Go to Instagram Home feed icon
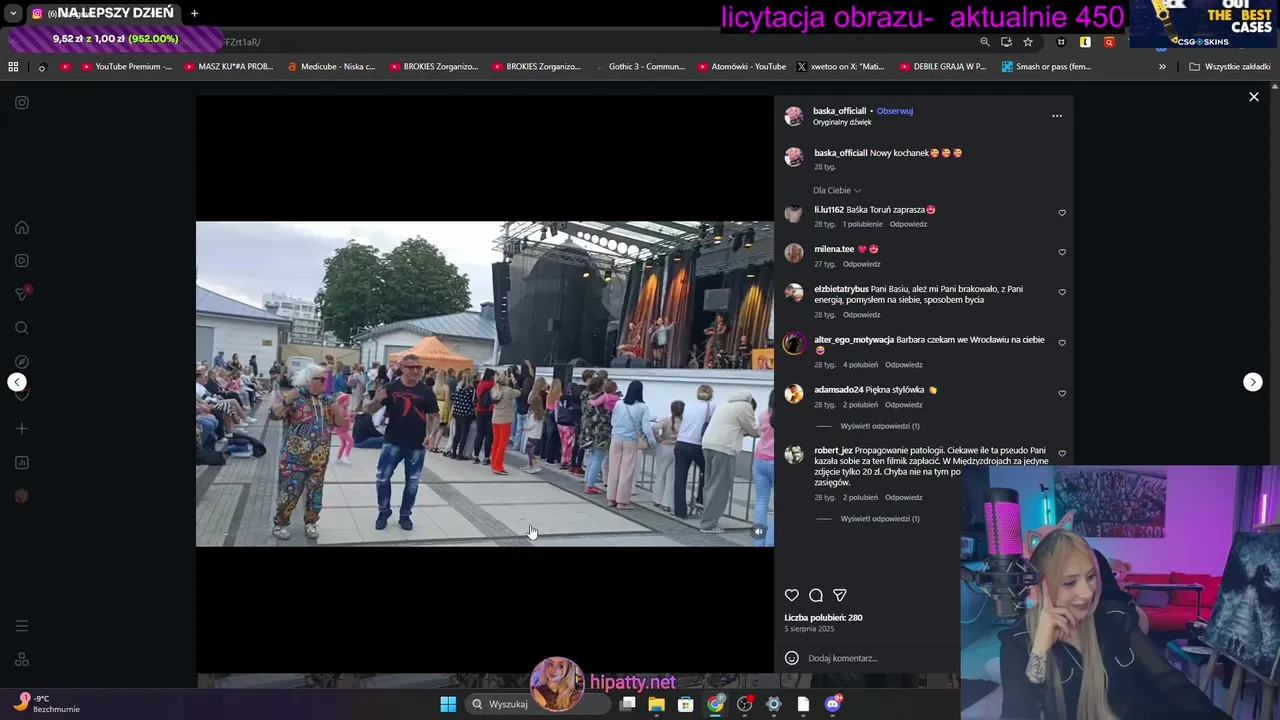 pos(22,227)
